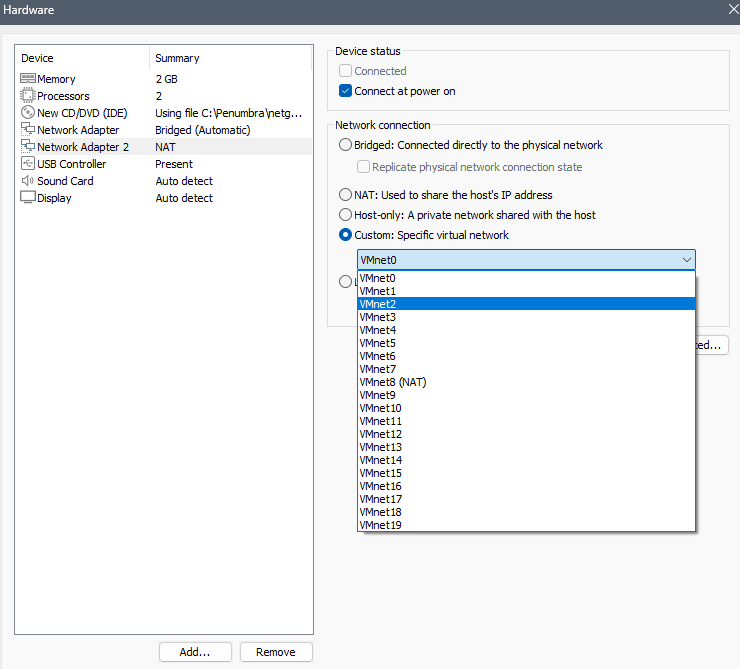
Task: Click the Present summary for USB
Action: 174,164
